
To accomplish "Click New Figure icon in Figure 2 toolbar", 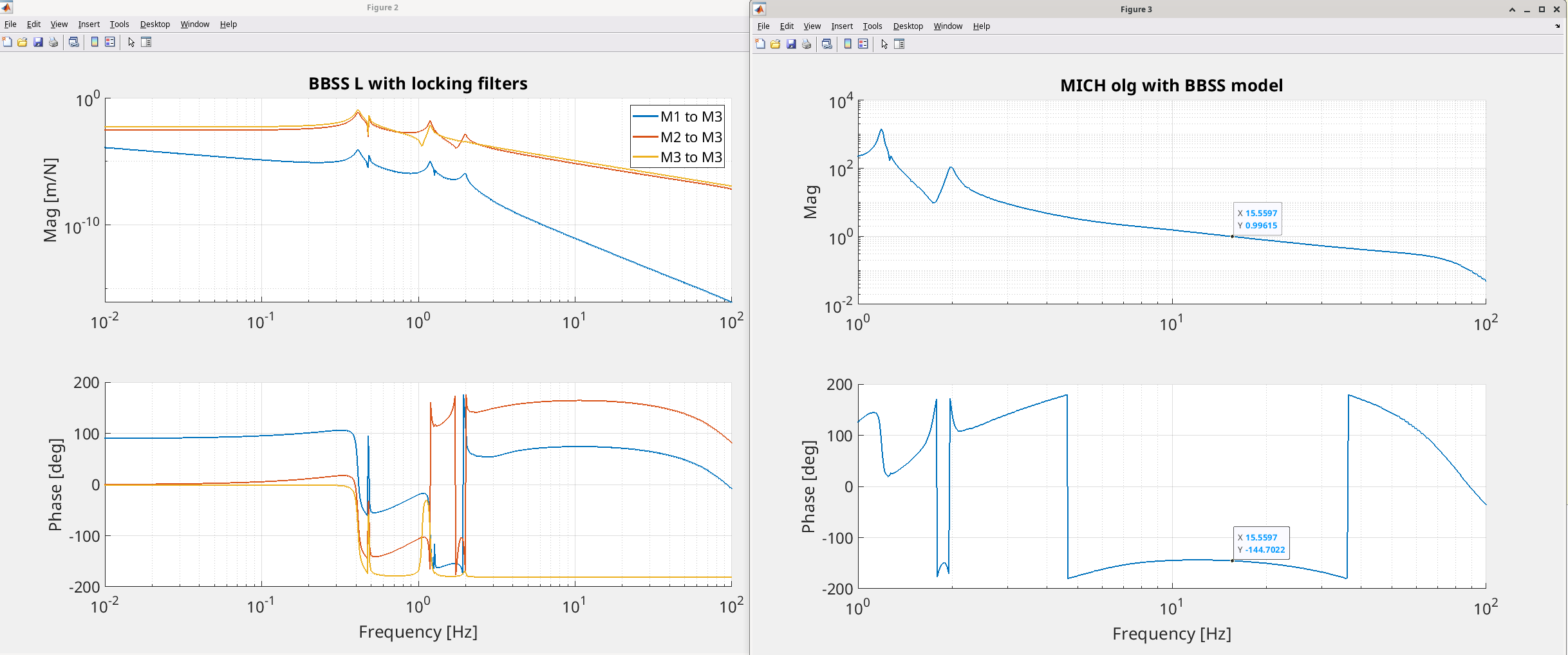I will pyautogui.click(x=7, y=42).
